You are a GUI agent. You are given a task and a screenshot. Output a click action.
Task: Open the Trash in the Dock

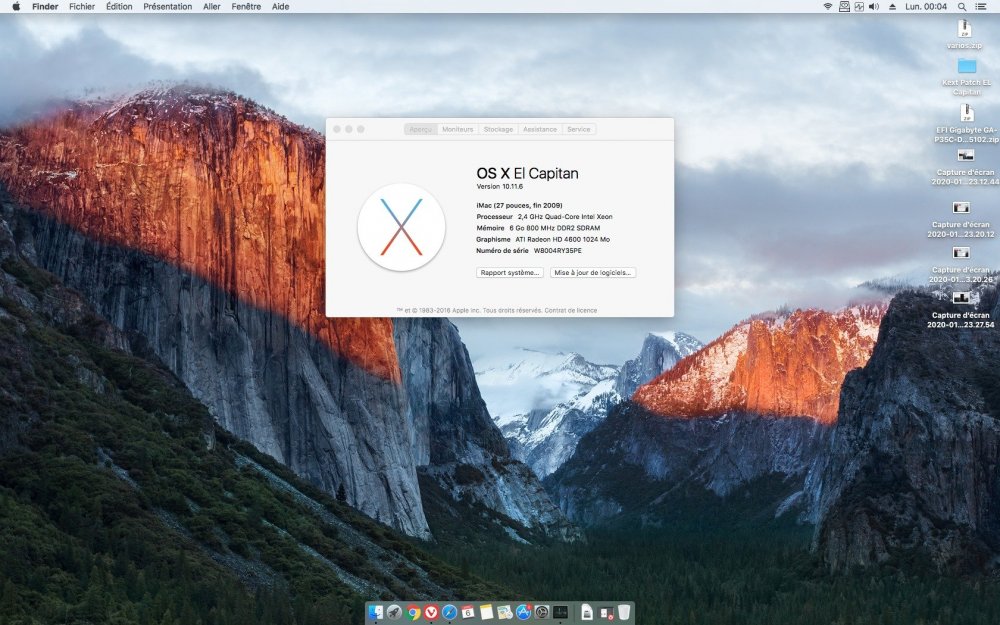624,612
